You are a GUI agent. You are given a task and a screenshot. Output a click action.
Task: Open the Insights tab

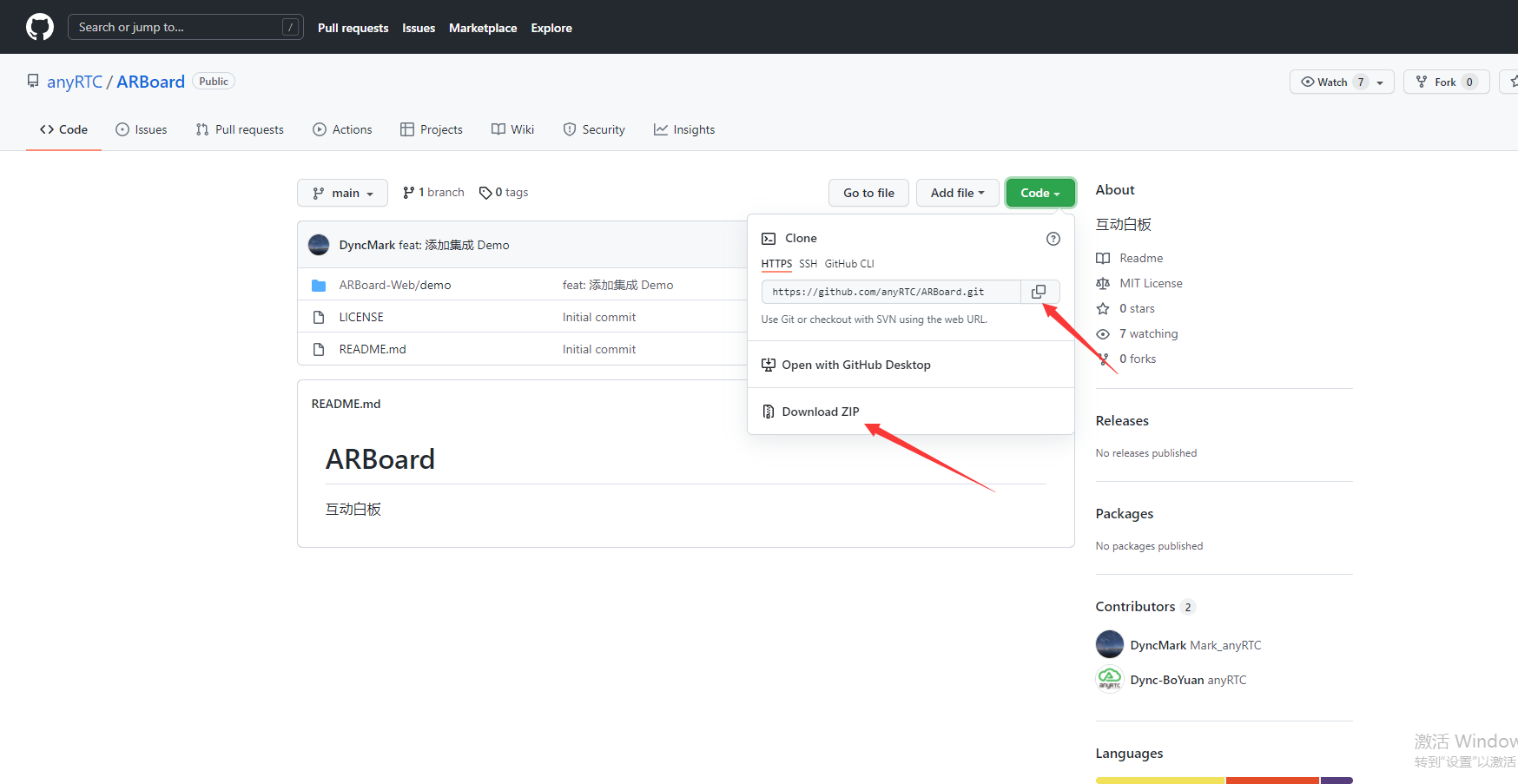684,129
